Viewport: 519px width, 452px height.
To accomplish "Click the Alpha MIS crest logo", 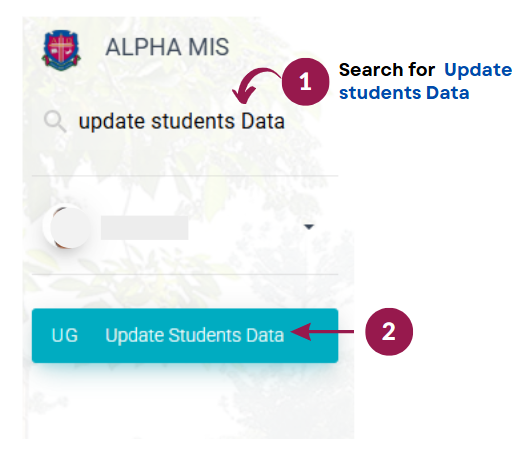I will (61, 50).
